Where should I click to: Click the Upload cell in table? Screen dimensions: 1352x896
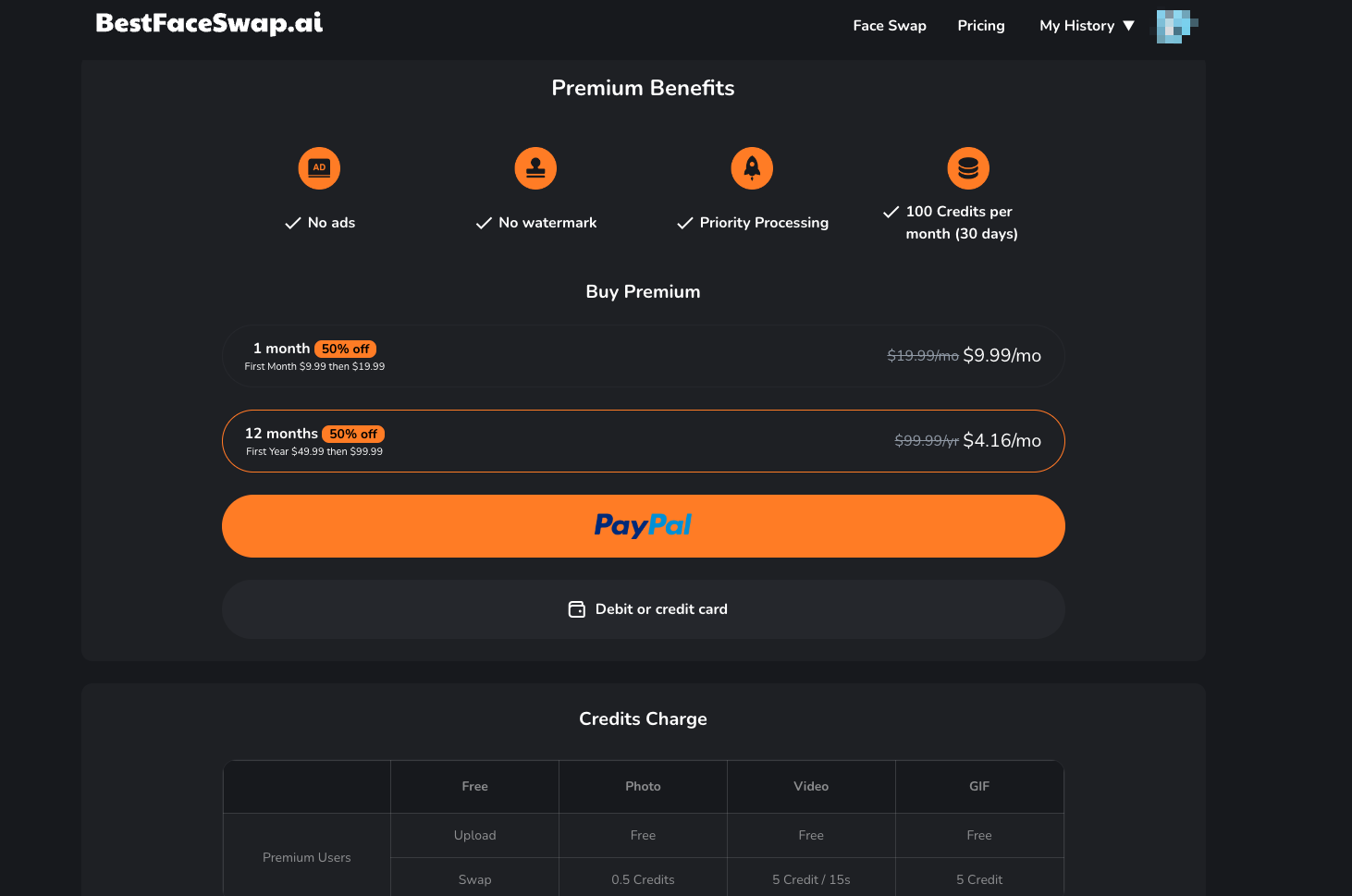[x=474, y=836]
